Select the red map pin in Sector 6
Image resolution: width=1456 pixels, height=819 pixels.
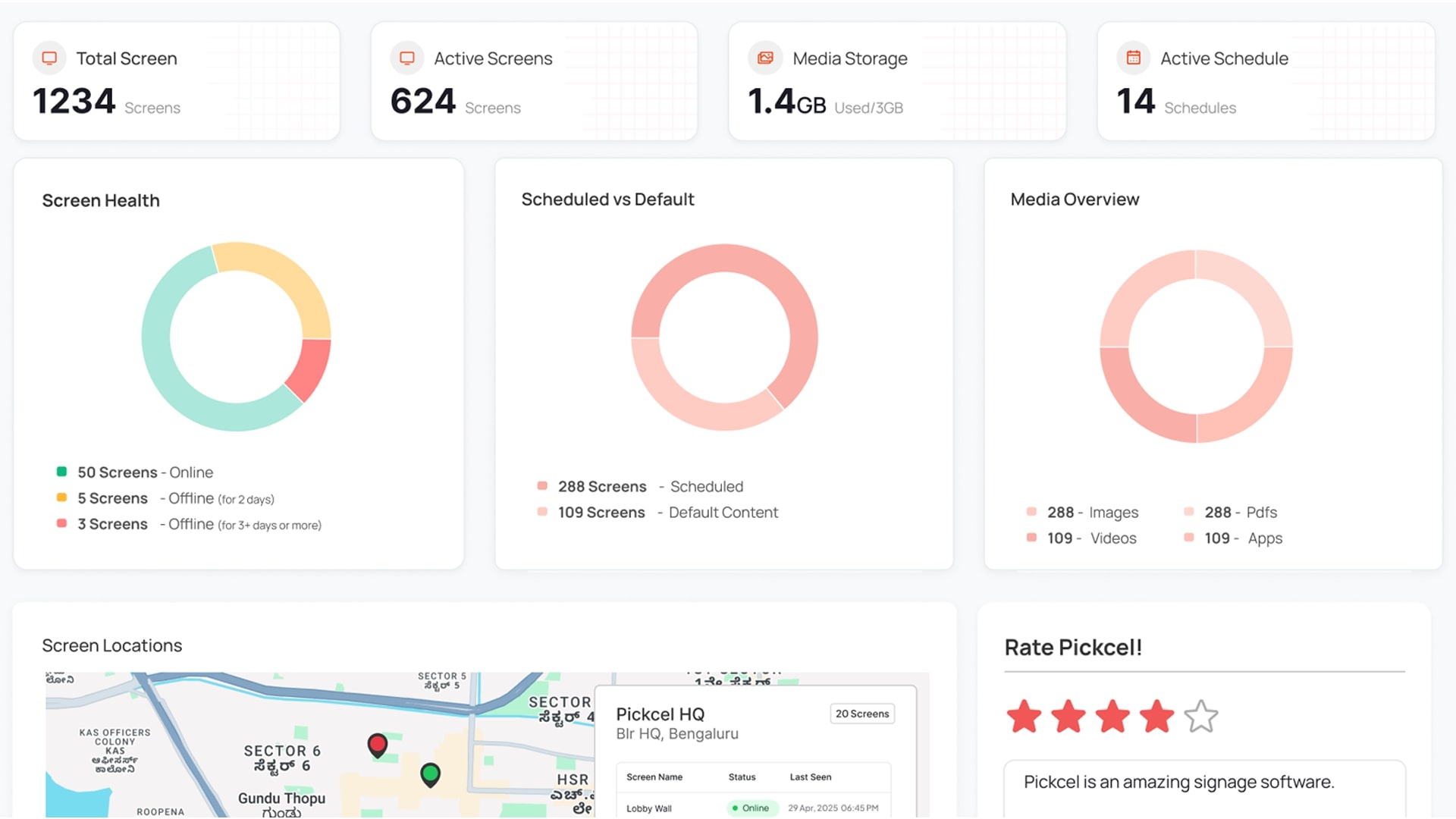pos(378,745)
